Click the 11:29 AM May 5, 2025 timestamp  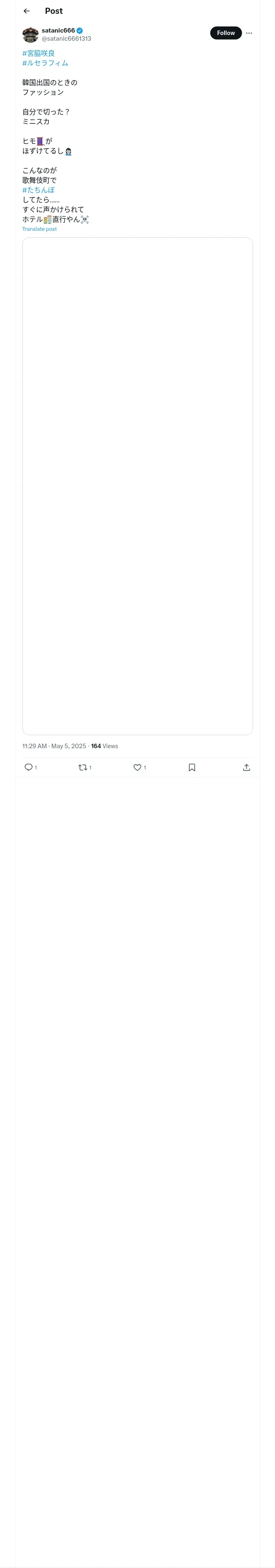[x=54, y=746]
